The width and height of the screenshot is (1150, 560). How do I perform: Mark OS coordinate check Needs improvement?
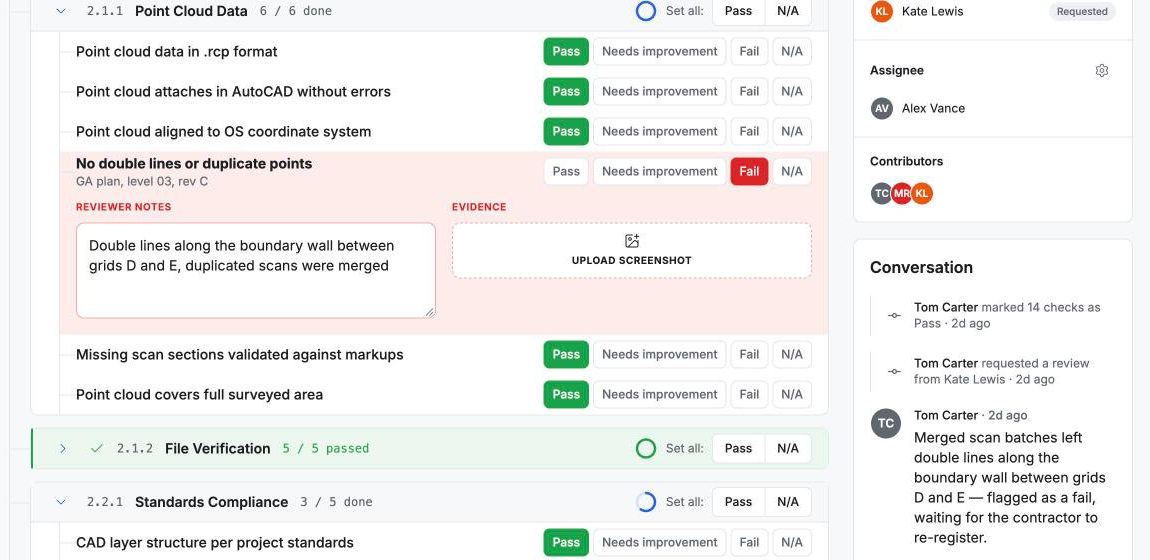pyautogui.click(x=659, y=131)
